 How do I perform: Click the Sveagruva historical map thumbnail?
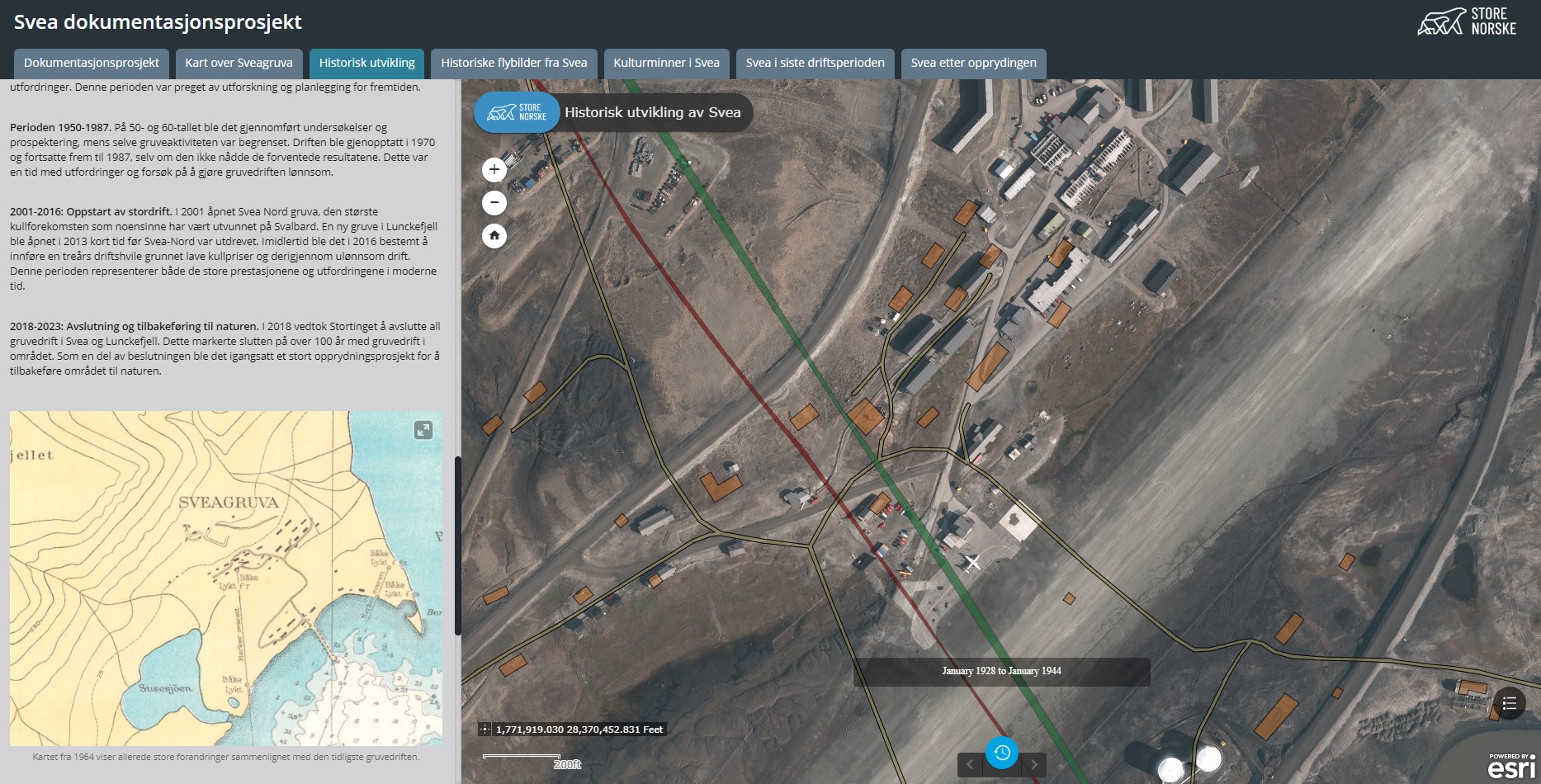pos(225,578)
